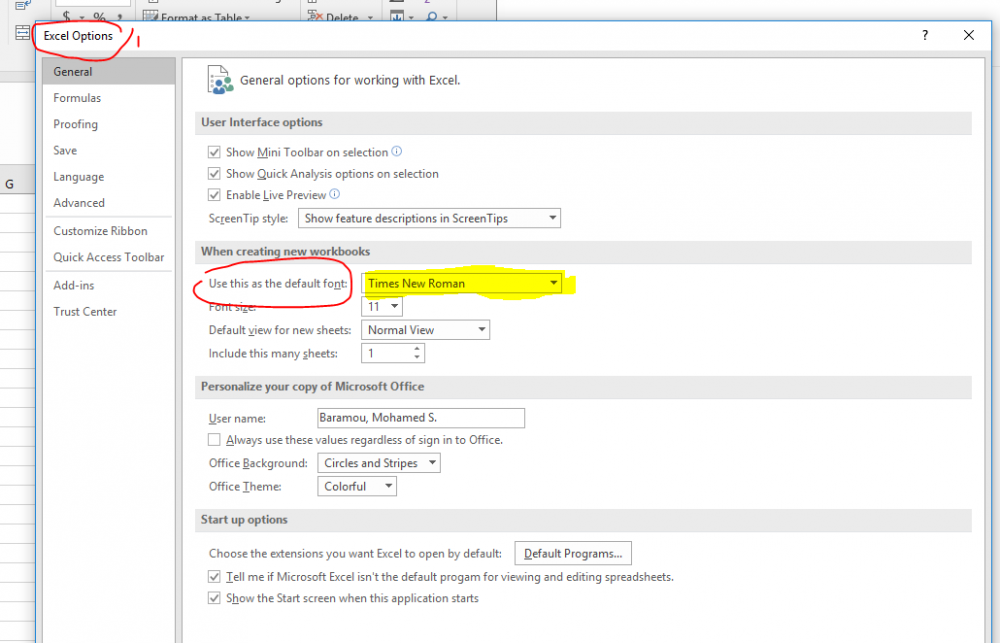Open the Advanced options category

point(79,203)
